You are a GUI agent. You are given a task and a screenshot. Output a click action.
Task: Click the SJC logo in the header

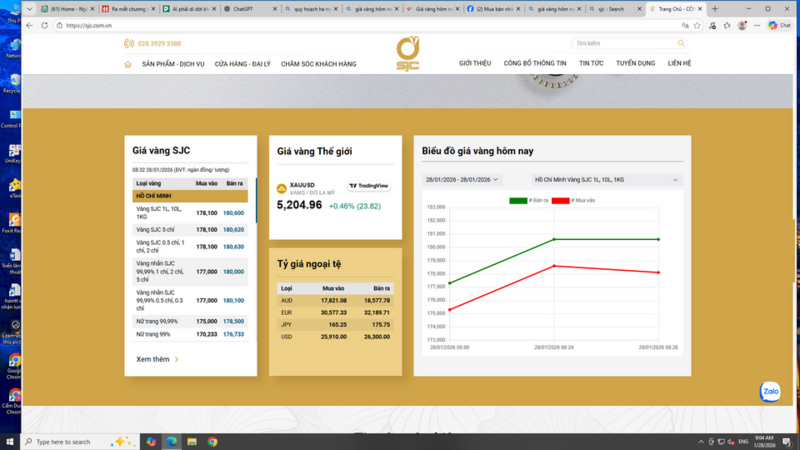click(x=407, y=52)
